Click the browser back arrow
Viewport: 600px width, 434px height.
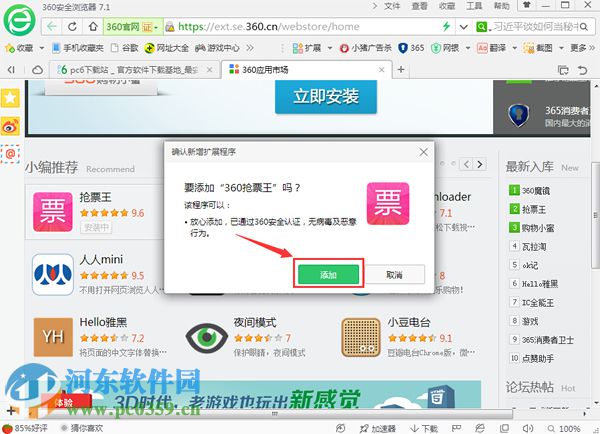(52, 26)
